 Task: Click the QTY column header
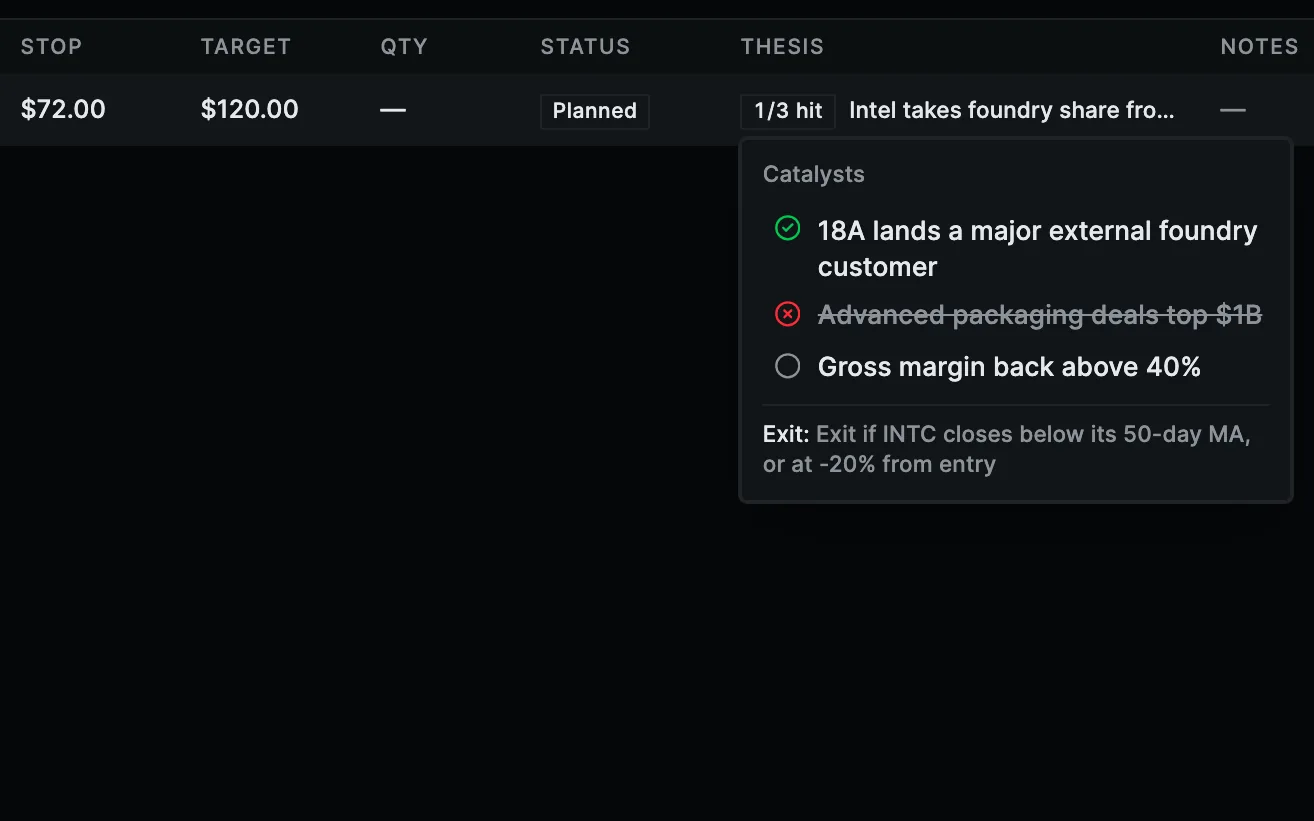click(x=404, y=47)
